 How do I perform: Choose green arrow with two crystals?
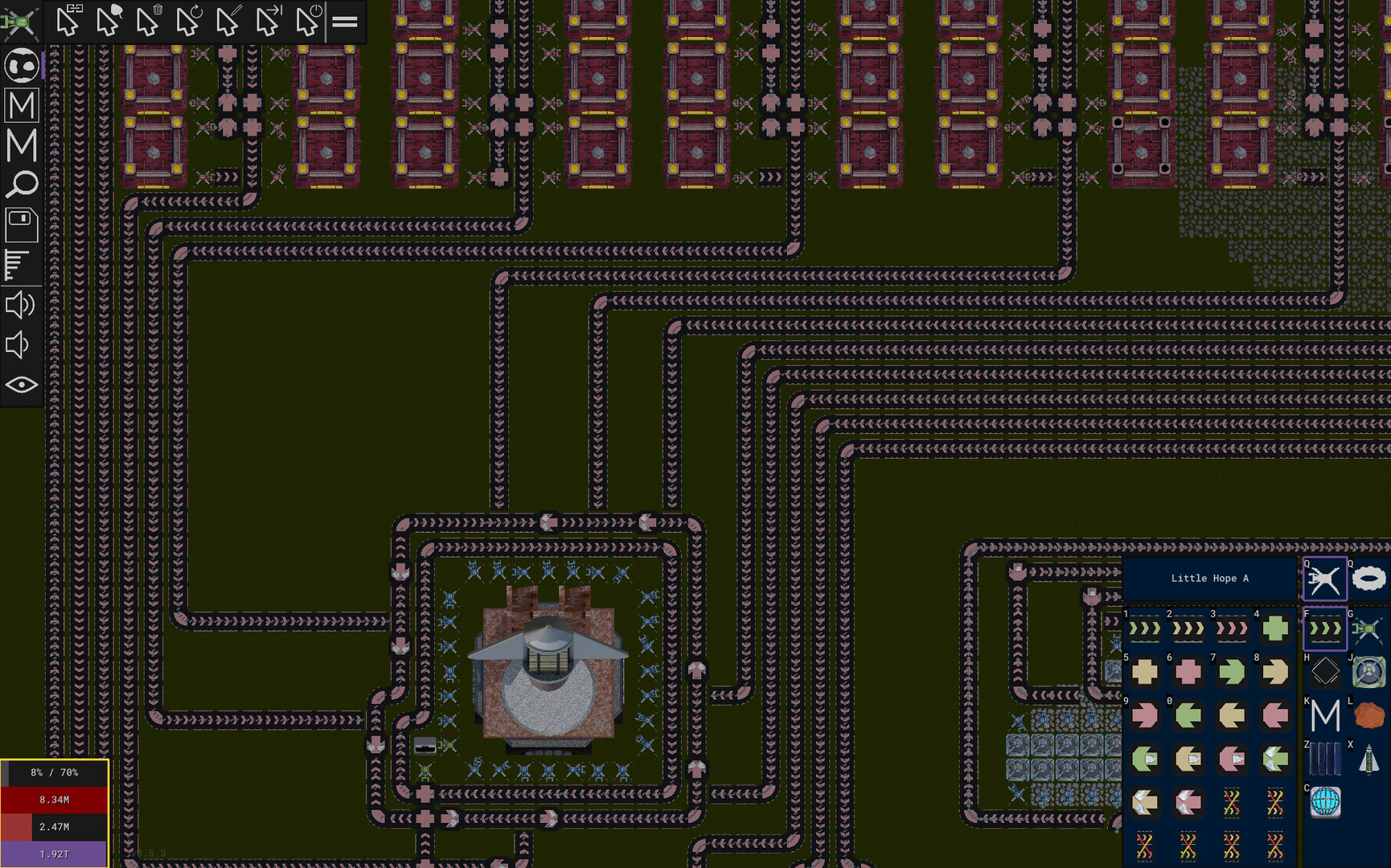pyautogui.click(x=1274, y=759)
